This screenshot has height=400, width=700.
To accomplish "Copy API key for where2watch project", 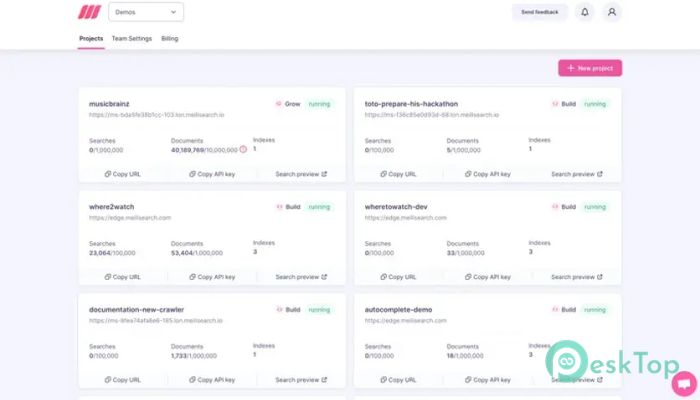I will (x=212, y=277).
